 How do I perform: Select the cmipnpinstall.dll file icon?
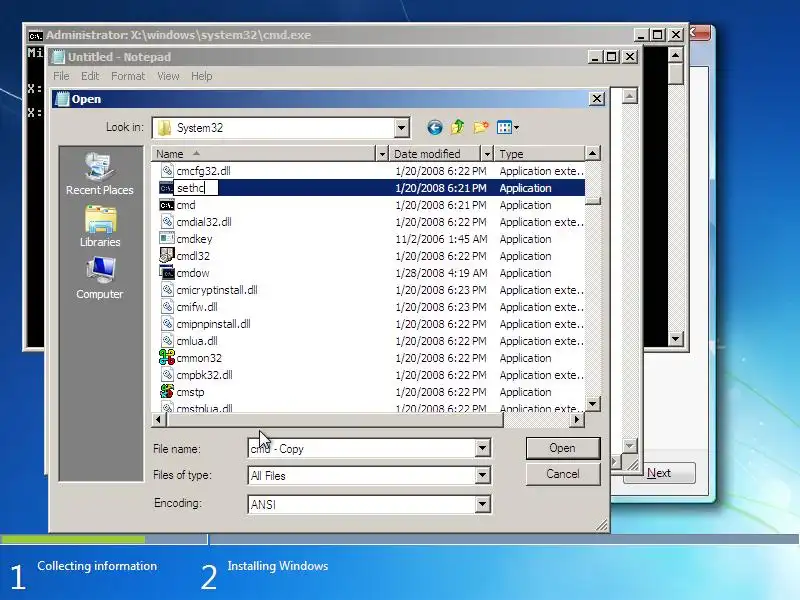[167, 323]
